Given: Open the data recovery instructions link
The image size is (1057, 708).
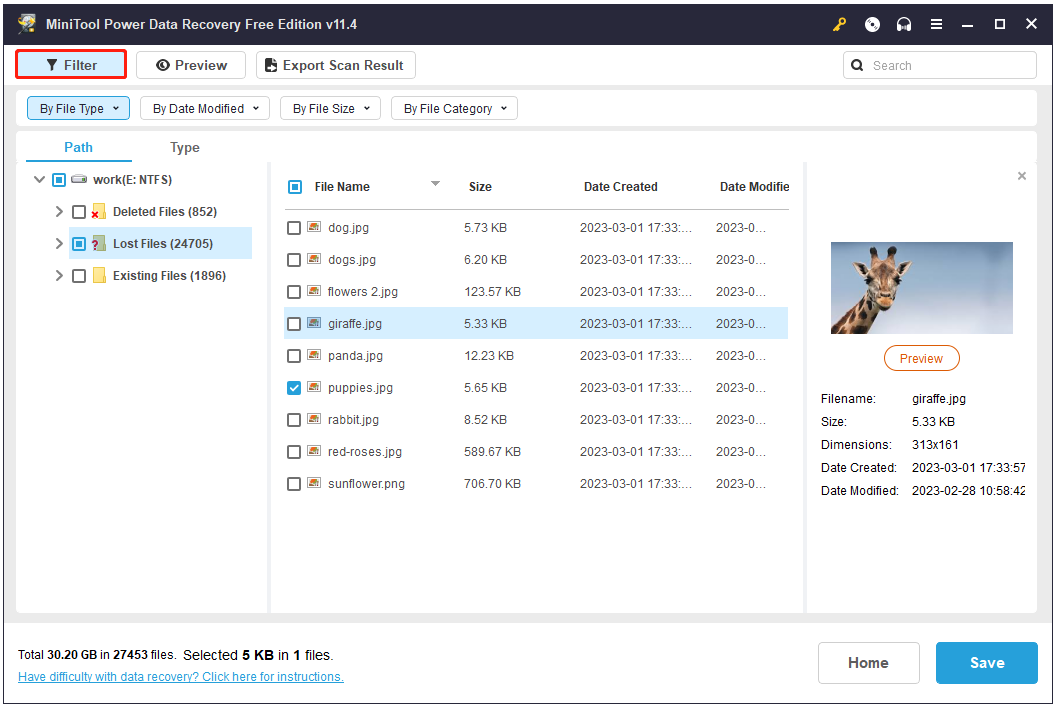Looking at the screenshot, I should (x=180, y=677).
